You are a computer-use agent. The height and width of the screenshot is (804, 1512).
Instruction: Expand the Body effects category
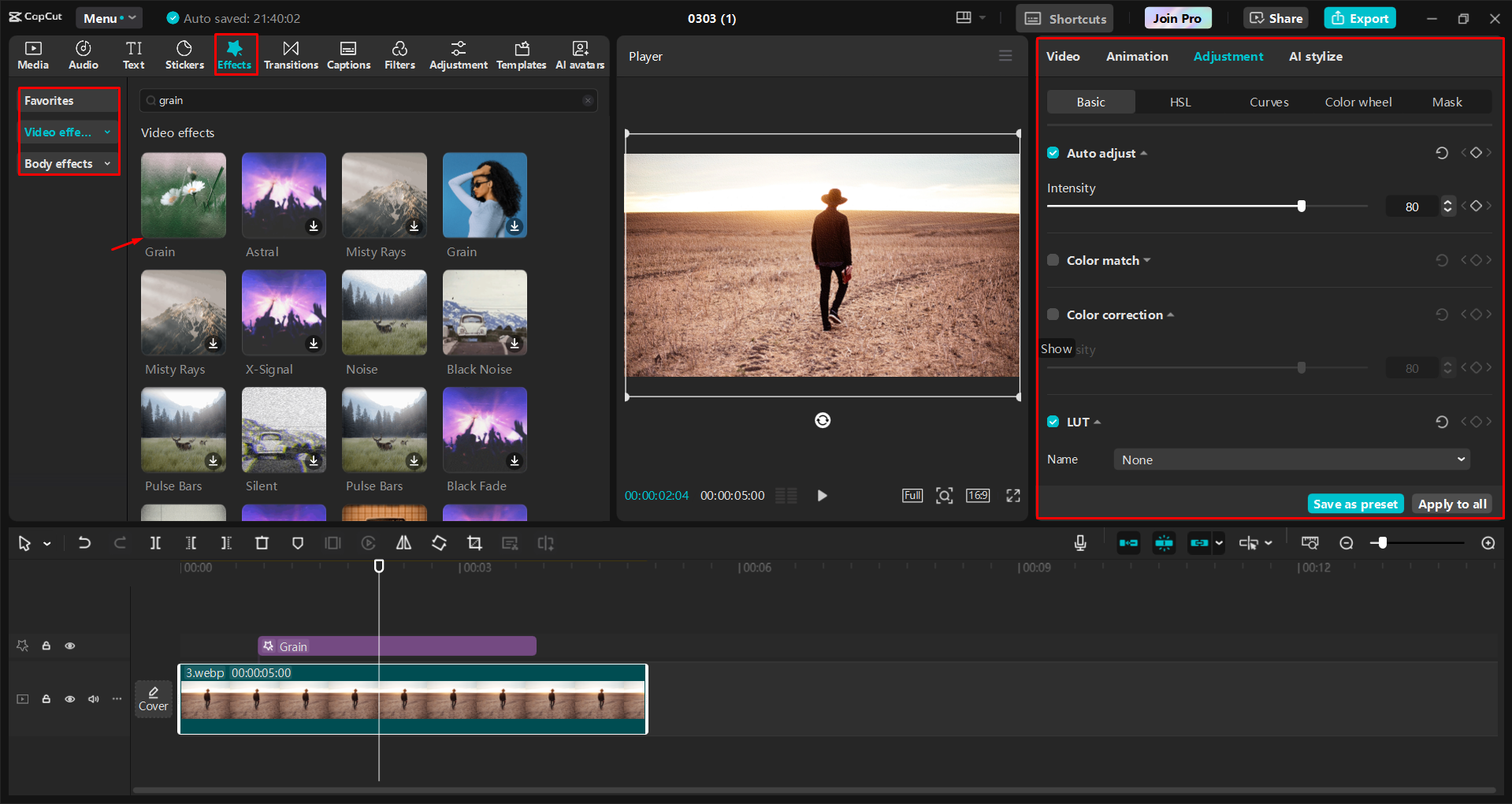[107, 163]
